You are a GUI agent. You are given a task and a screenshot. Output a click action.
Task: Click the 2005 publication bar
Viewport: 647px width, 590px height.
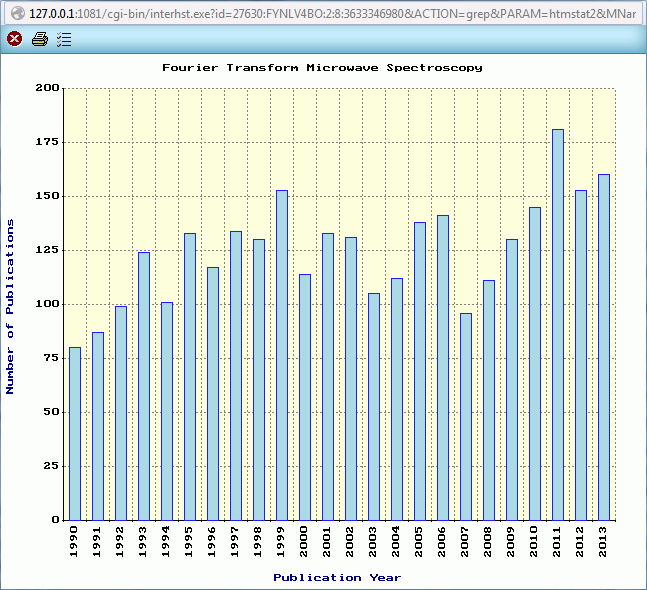[420, 371]
